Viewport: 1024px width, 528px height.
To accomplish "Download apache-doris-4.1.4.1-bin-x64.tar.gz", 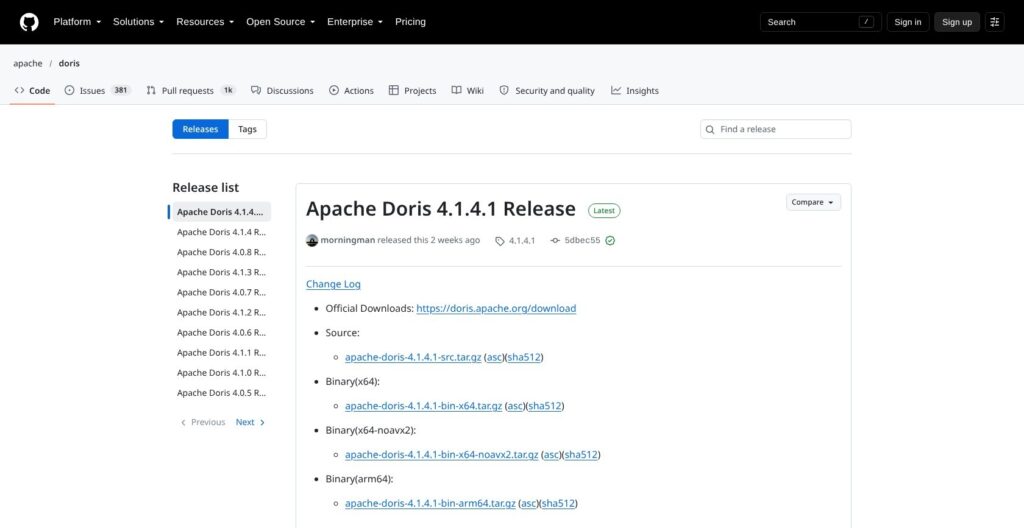I will [424, 406].
